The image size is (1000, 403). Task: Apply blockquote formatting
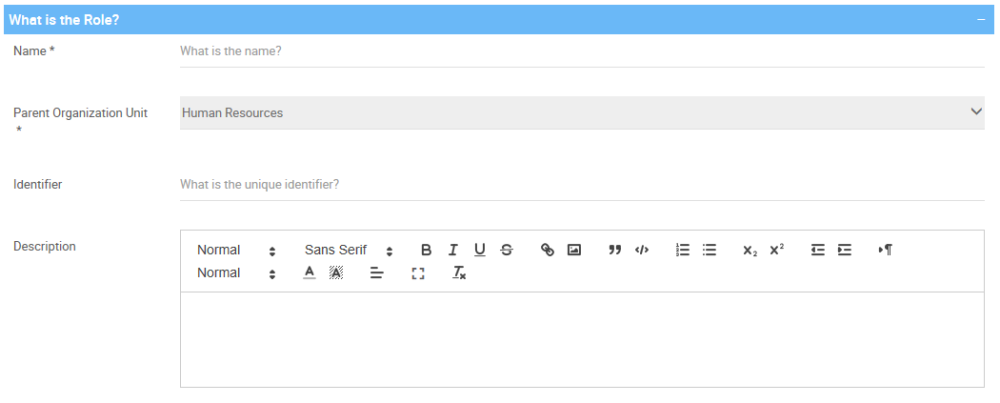click(x=615, y=250)
